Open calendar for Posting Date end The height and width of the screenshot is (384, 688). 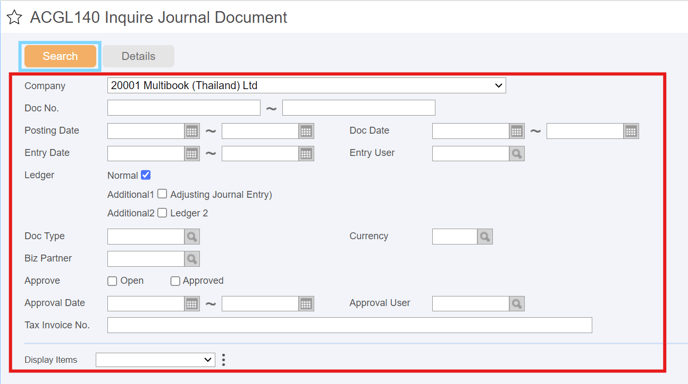click(x=306, y=131)
